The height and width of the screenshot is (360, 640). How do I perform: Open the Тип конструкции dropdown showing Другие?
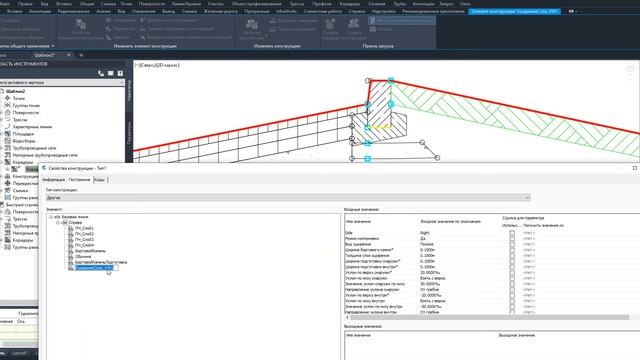pos(288,198)
